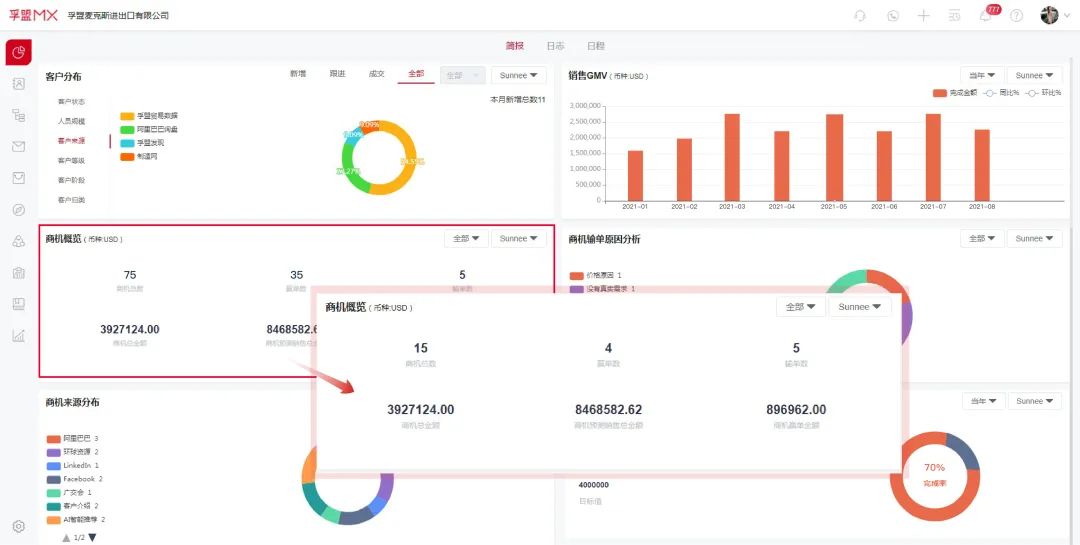The image size is (1080, 545).
Task: Open the red pie-chart dashboard sidebar icon
Action: [19, 52]
